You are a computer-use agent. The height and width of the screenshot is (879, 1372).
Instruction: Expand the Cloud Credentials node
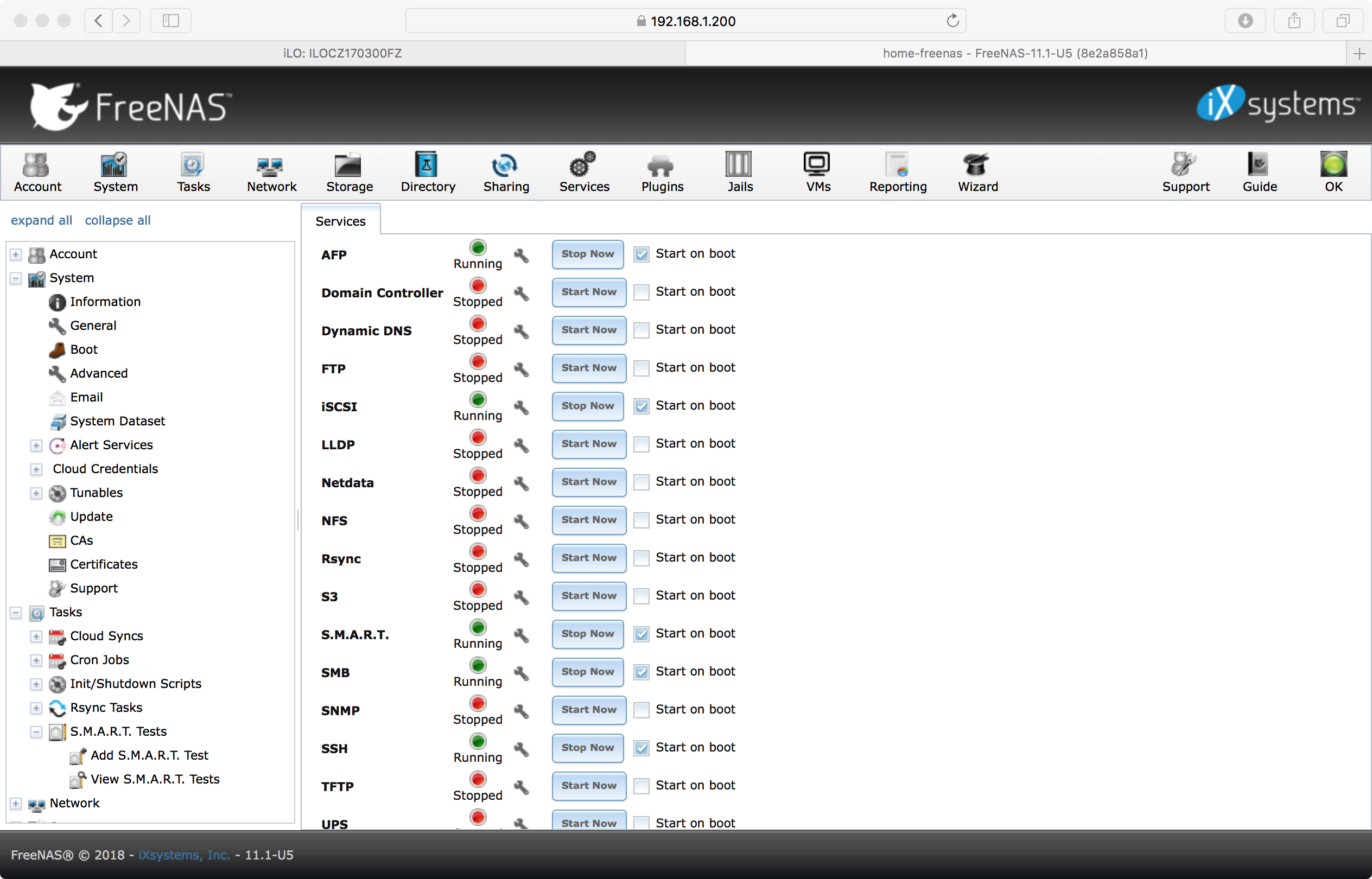pyautogui.click(x=36, y=469)
